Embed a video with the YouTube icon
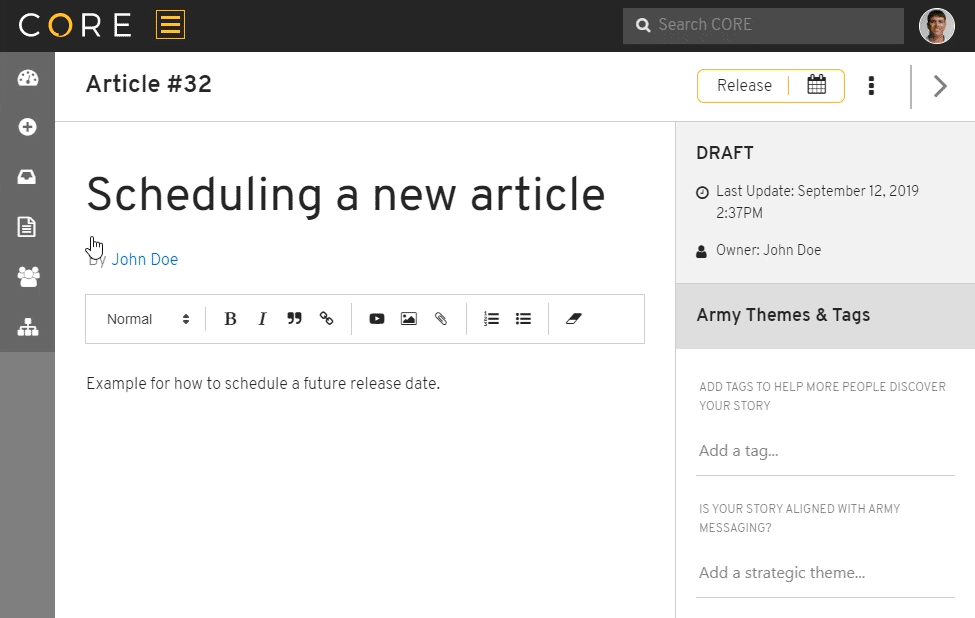This screenshot has height=618, width=975. [x=377, y=319]
